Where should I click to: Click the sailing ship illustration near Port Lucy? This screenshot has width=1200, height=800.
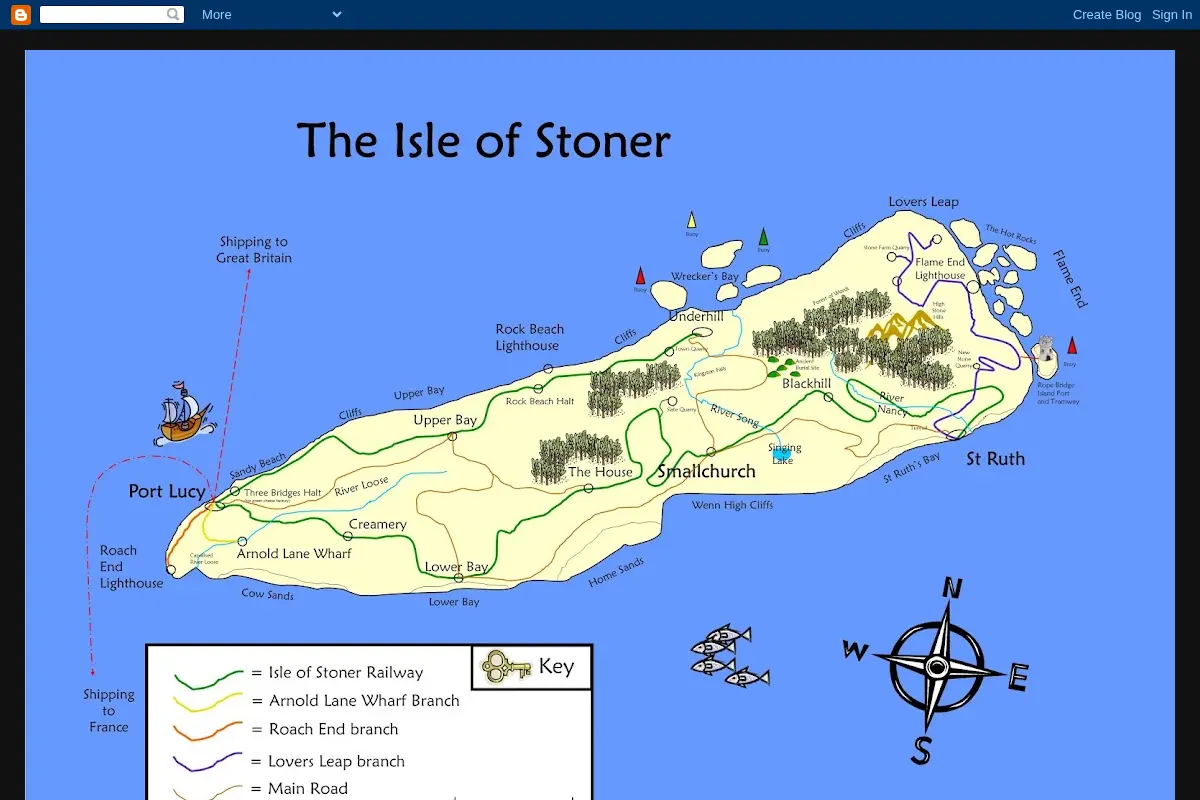185,413
